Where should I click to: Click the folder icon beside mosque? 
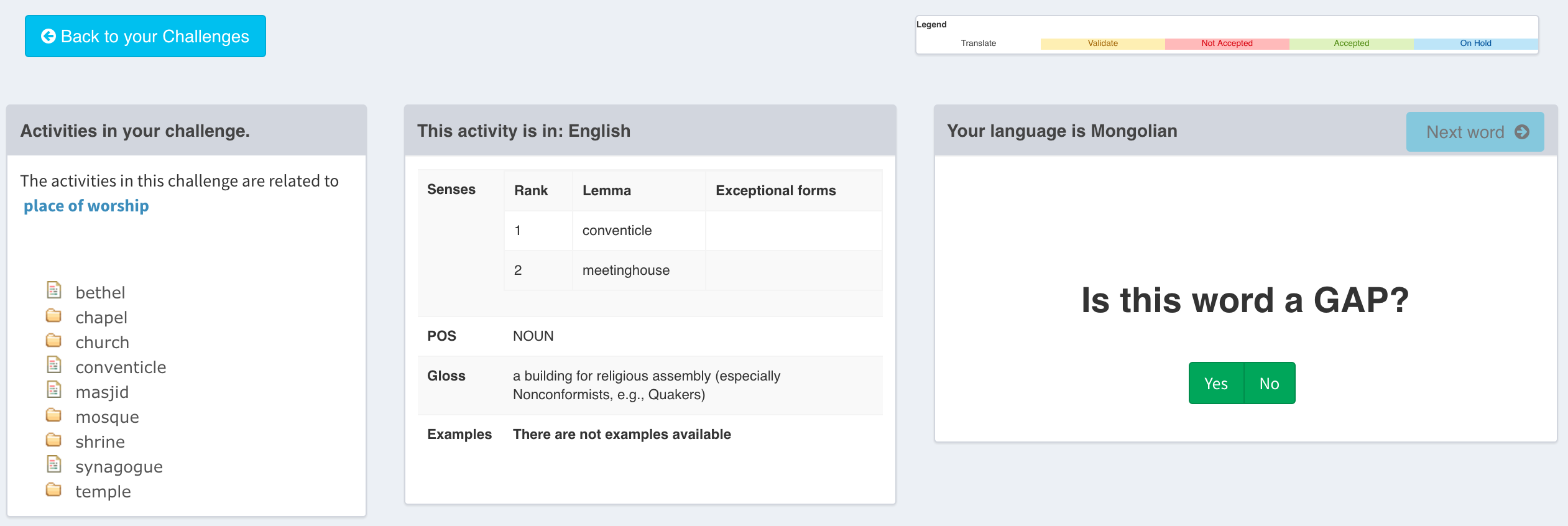[x=54, y=415]
